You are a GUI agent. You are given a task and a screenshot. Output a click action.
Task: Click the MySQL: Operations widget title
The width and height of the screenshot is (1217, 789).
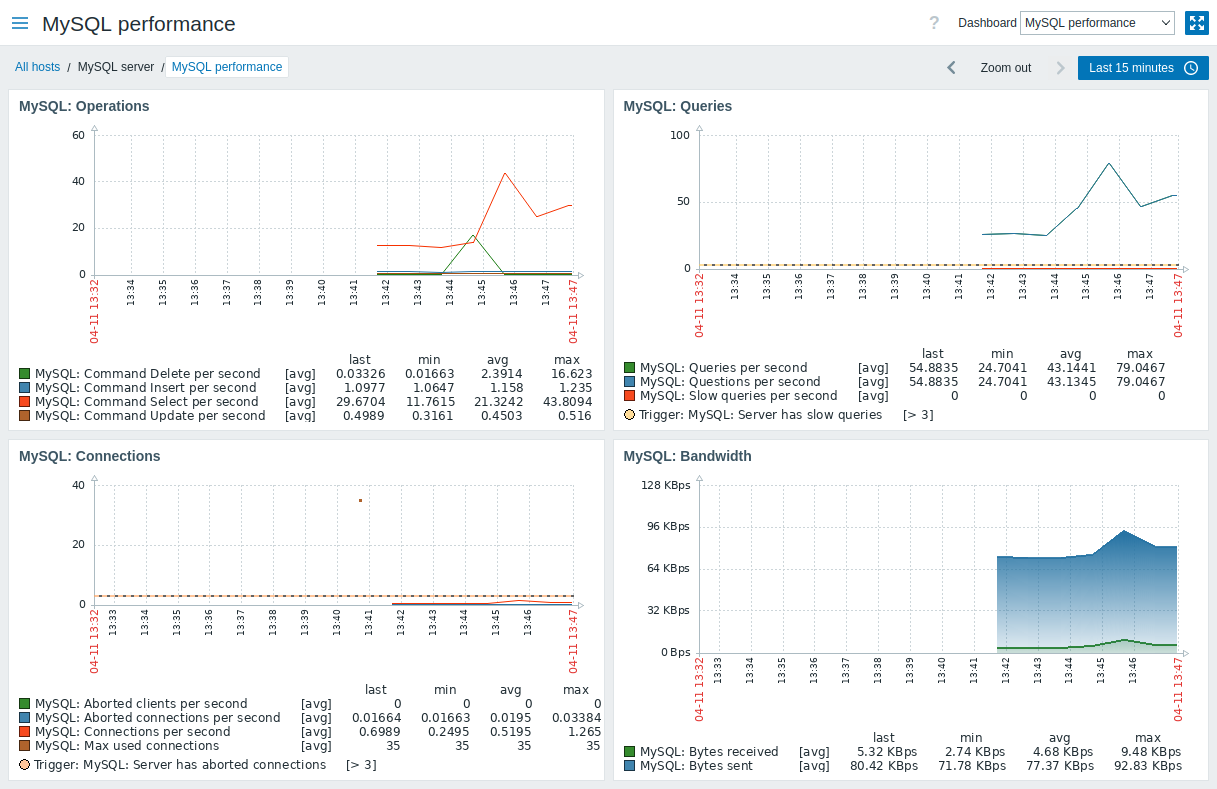click(x=84, y=106)
